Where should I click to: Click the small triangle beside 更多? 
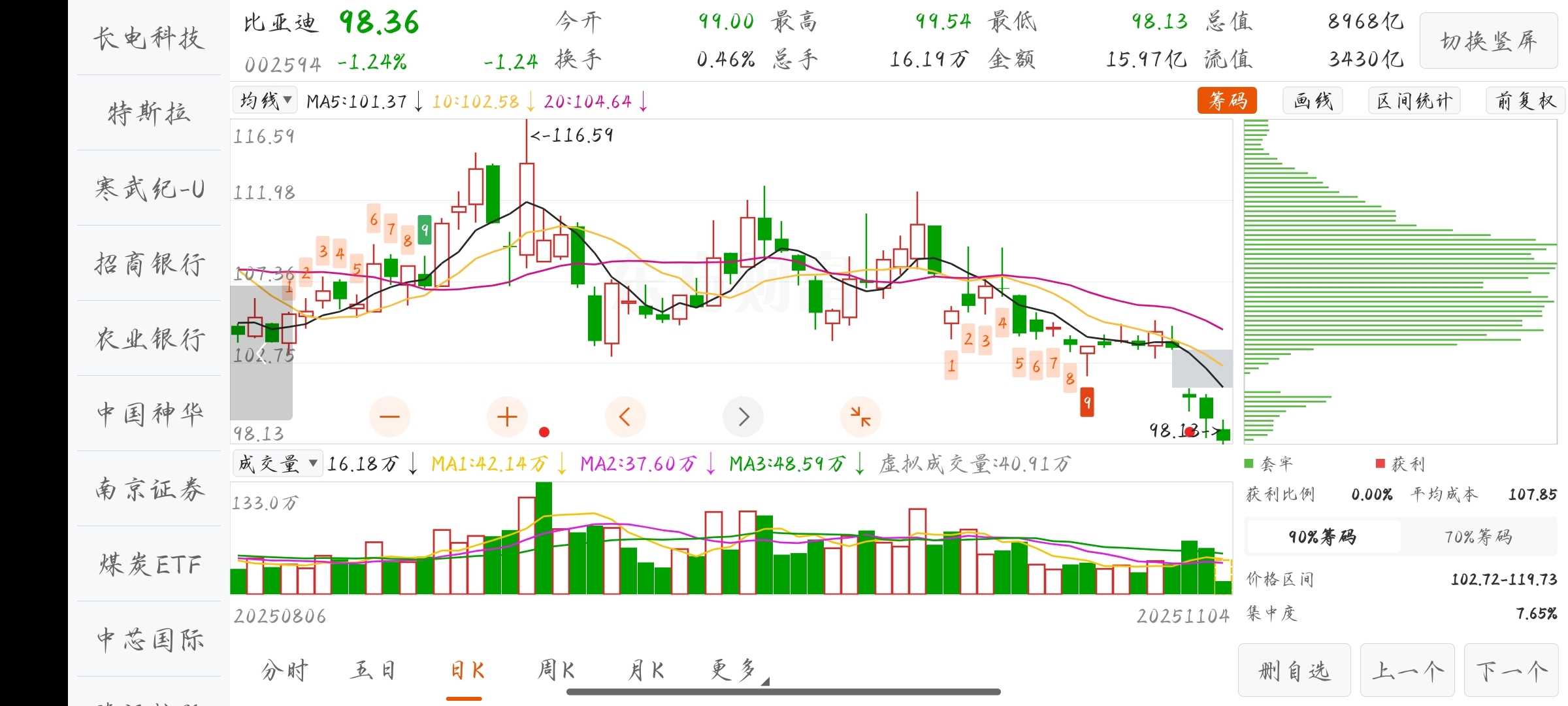tap(765, 681)
